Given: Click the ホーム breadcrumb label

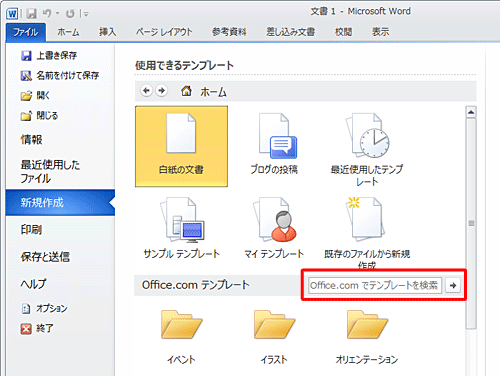Looking at the screenshot, I should (x=213, y=92).
